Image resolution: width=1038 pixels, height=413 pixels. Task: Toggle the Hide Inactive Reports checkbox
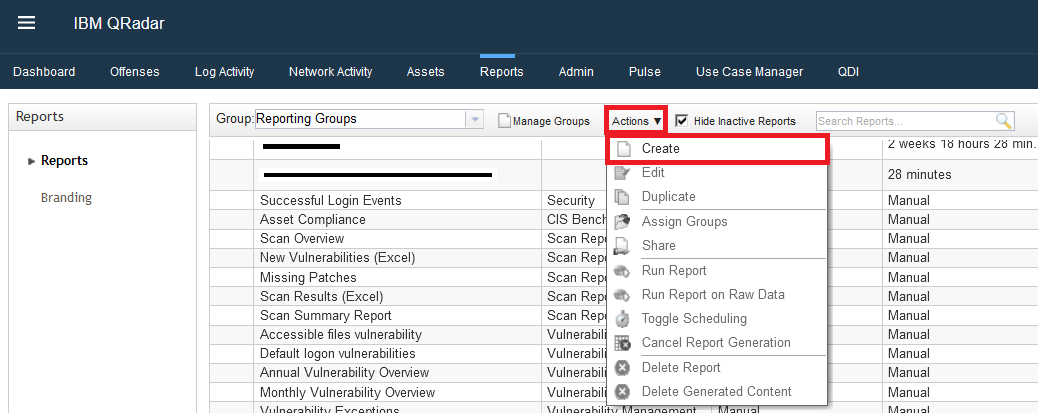[x=681, y=120]
